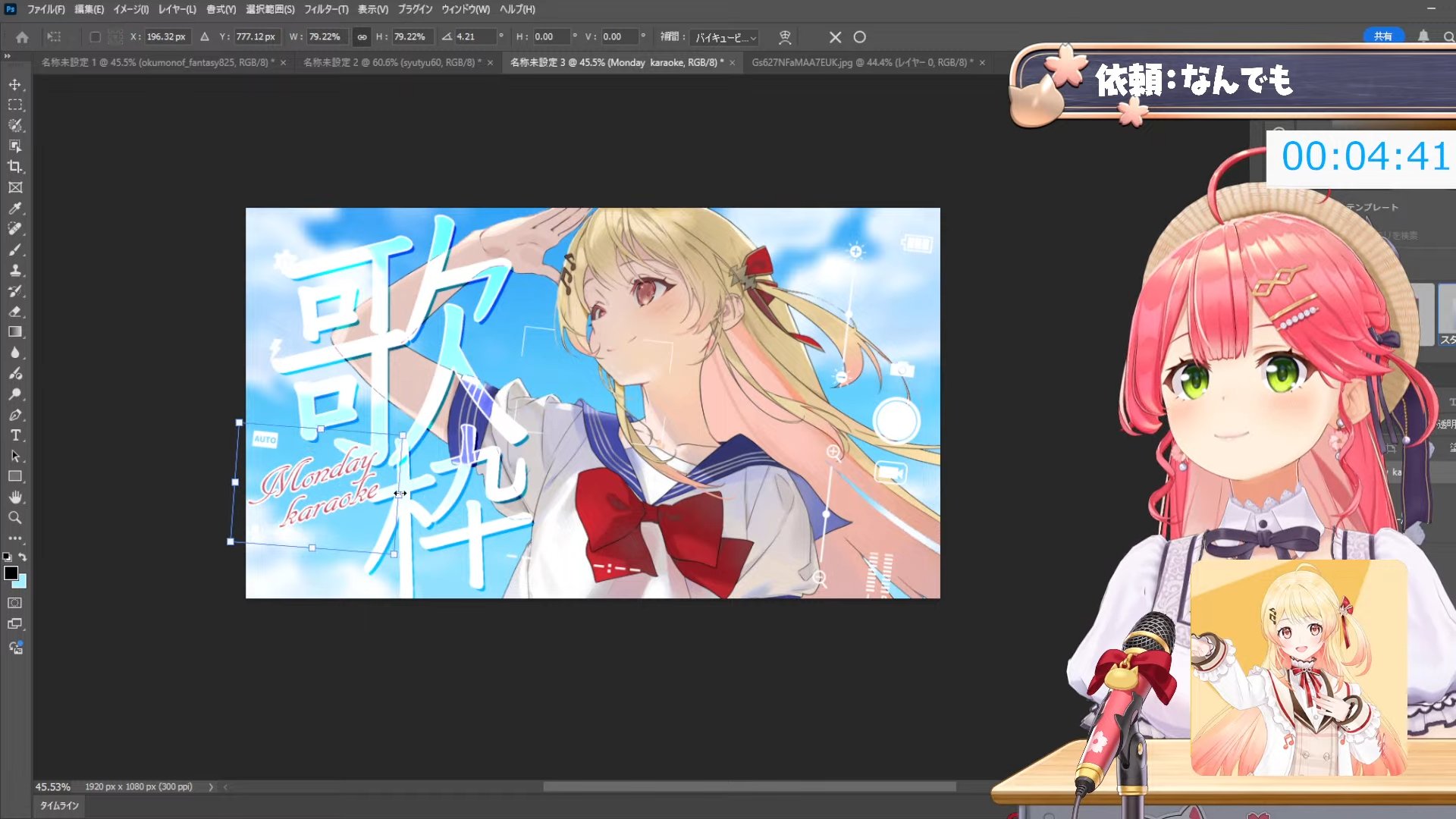Open the イメージ(I) menu
The image size is (1456, 819).
(130, 9)
